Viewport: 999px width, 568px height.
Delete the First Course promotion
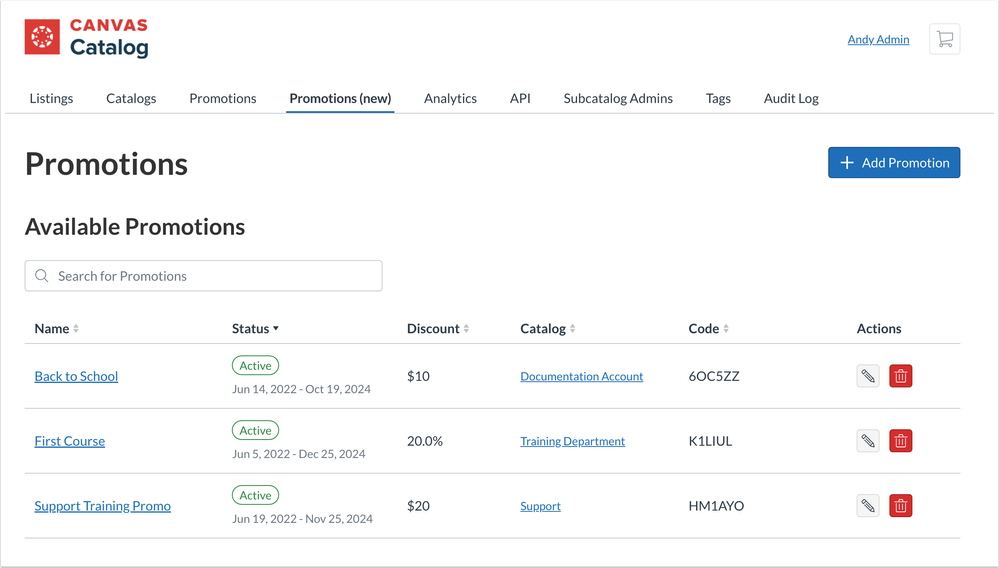point(900,441)
